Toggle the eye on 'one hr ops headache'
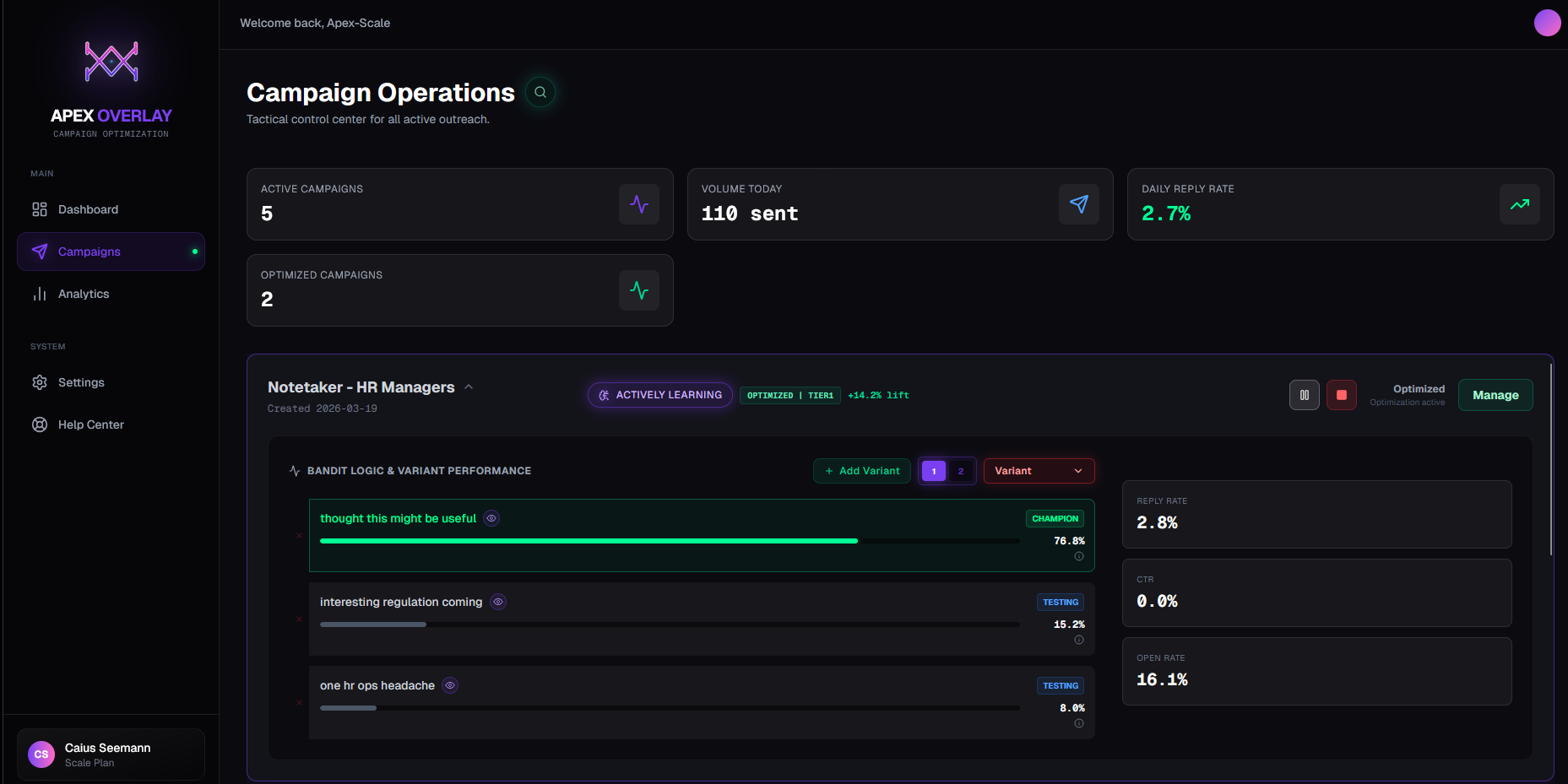Screen dimensions: 1568x784 [x=449, y=685]
